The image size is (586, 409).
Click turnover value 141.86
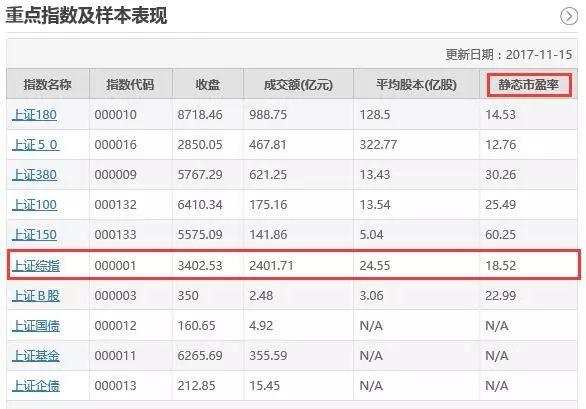click(x=268, y=234)
